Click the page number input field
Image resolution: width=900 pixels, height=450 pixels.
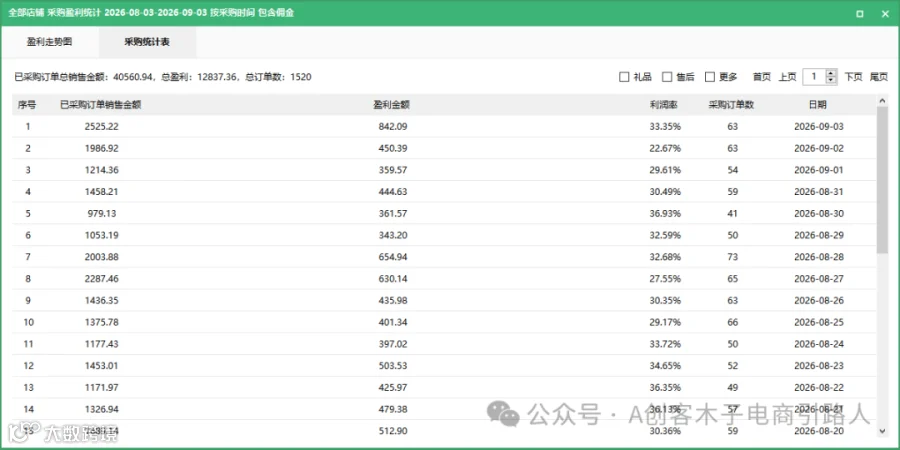[814, 77]
